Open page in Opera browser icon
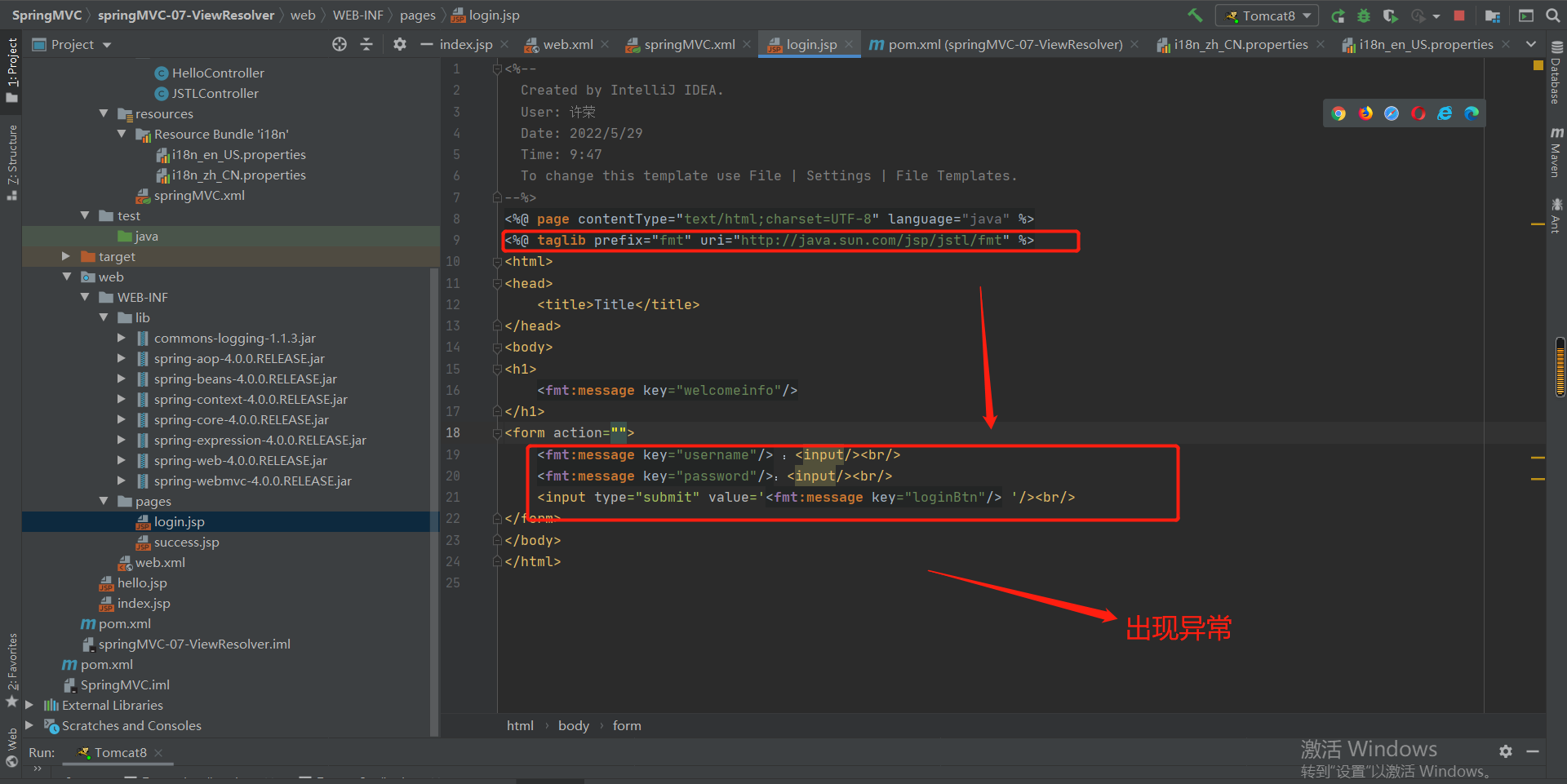Viewport: 1567px width, 784px height. (x=1418, y=113)
